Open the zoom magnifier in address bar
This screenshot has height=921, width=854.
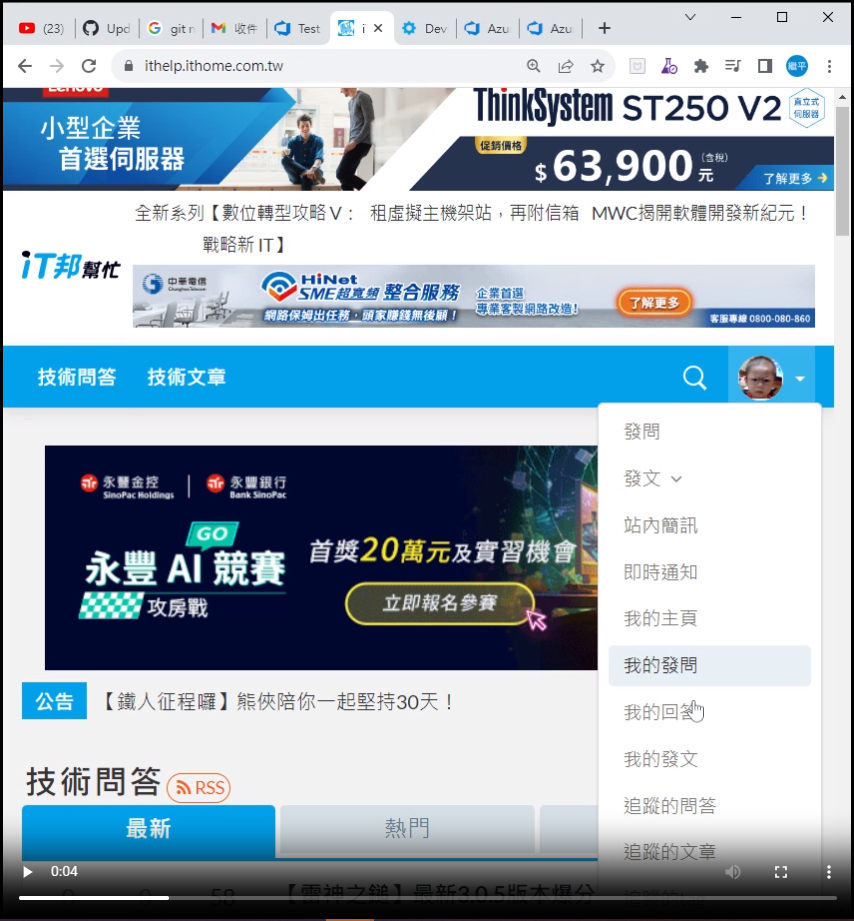tap(533, 66)
